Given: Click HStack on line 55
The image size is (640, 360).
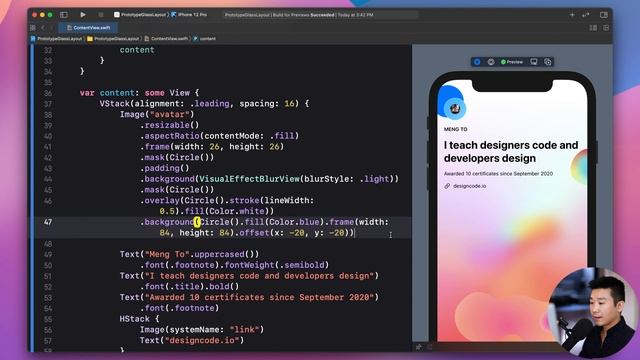Looking at the screenshot, I should tap(135, 319).
